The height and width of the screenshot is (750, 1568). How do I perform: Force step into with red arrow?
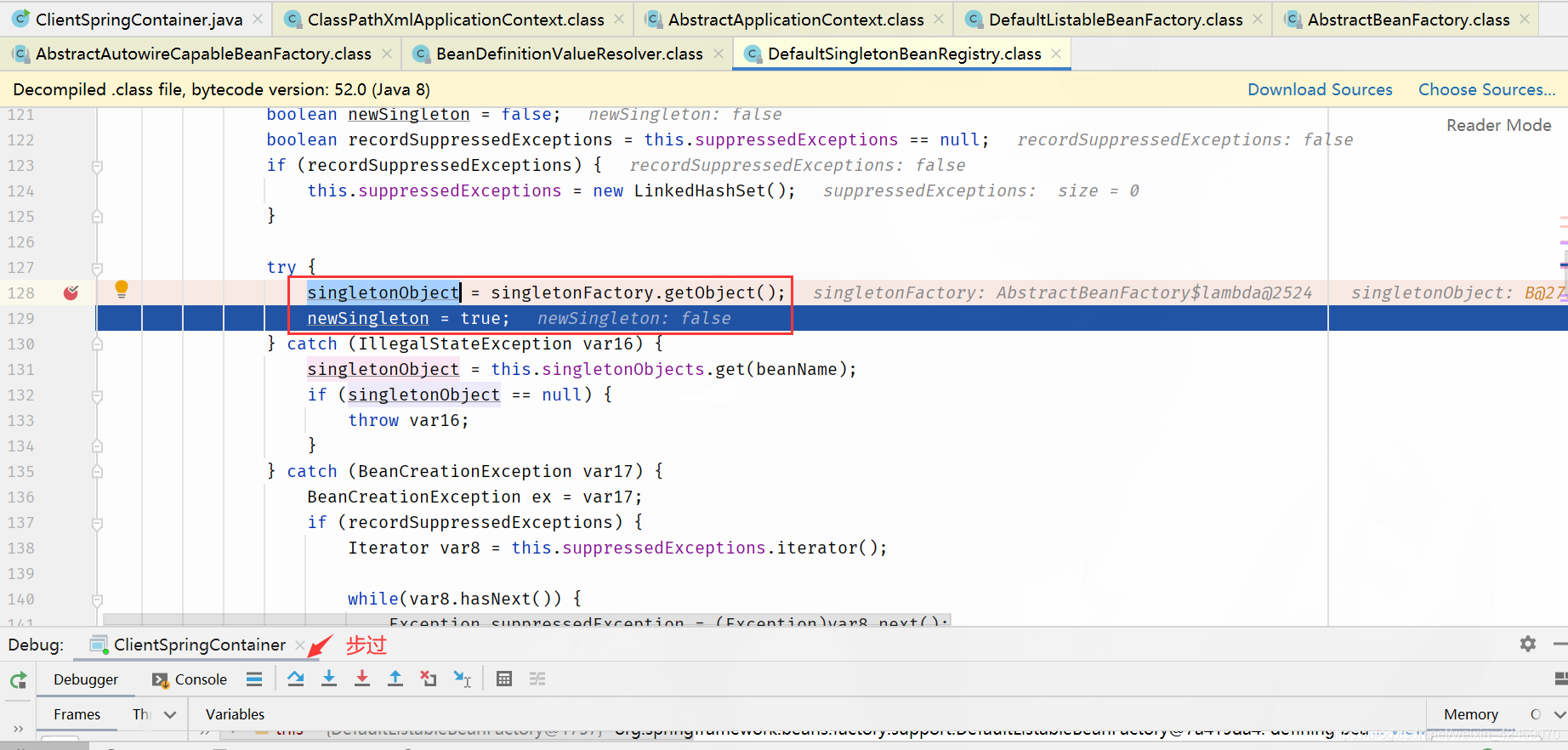pos(362,679)
